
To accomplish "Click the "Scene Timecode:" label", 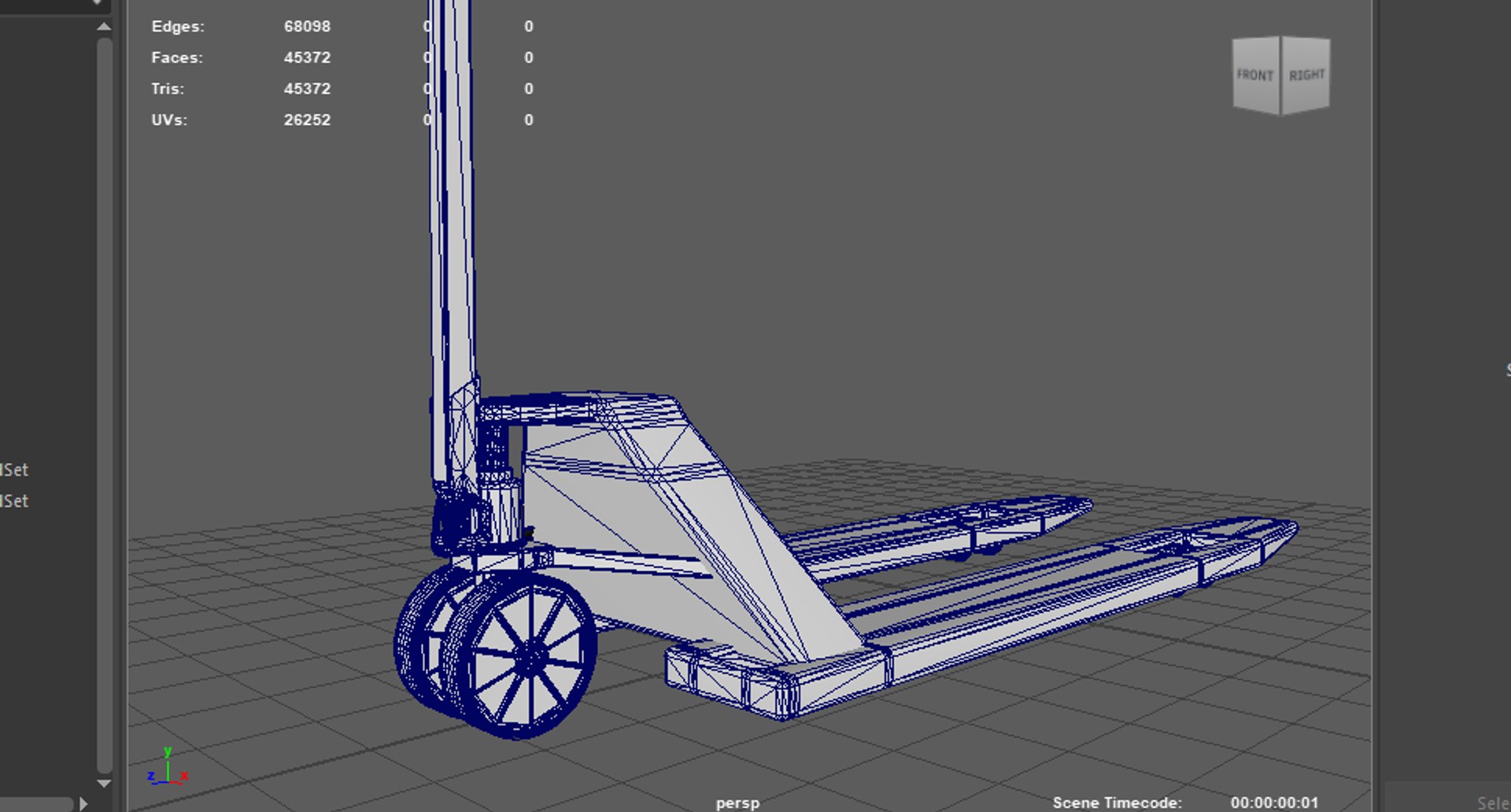I will pyautogui.click(x=1118, y=803).
